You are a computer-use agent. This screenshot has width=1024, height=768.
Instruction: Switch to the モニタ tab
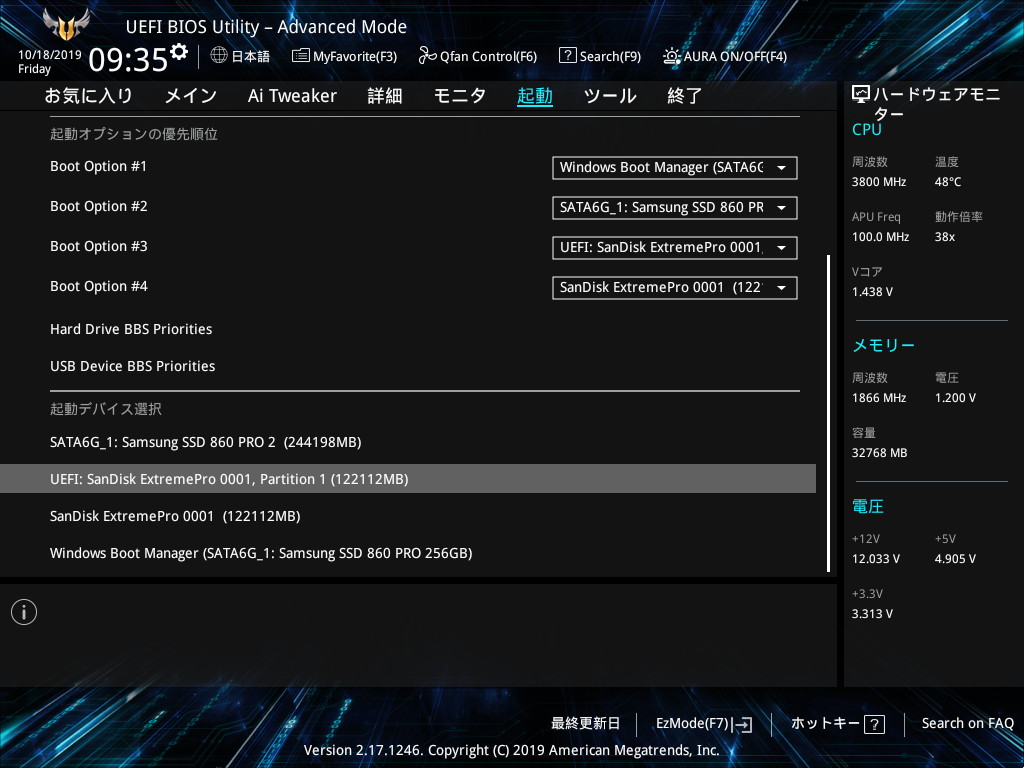(x=460, y=96)
